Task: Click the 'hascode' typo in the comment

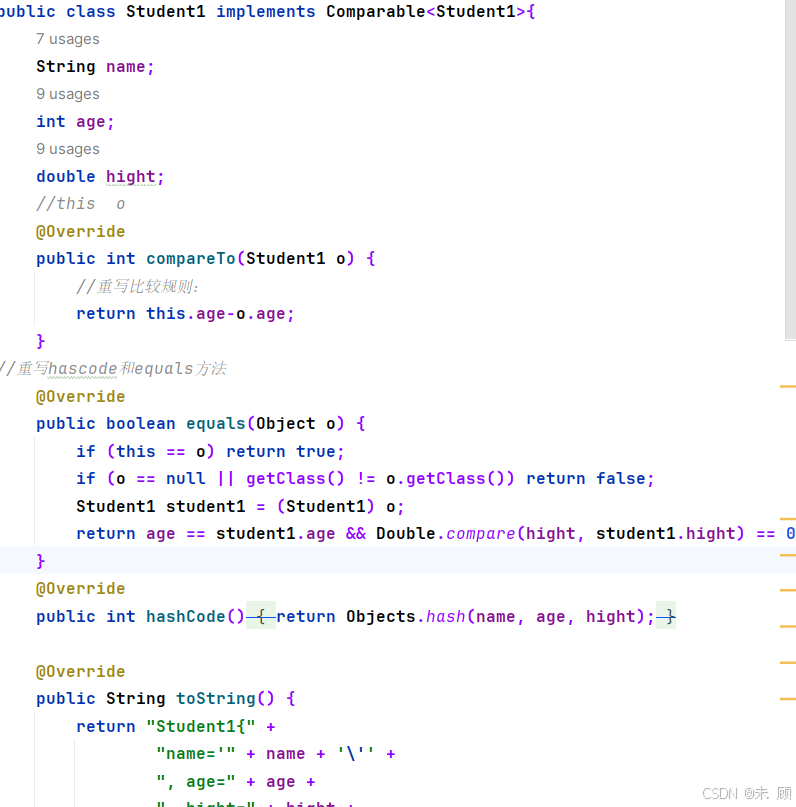Action: click(x=82, y=369)
